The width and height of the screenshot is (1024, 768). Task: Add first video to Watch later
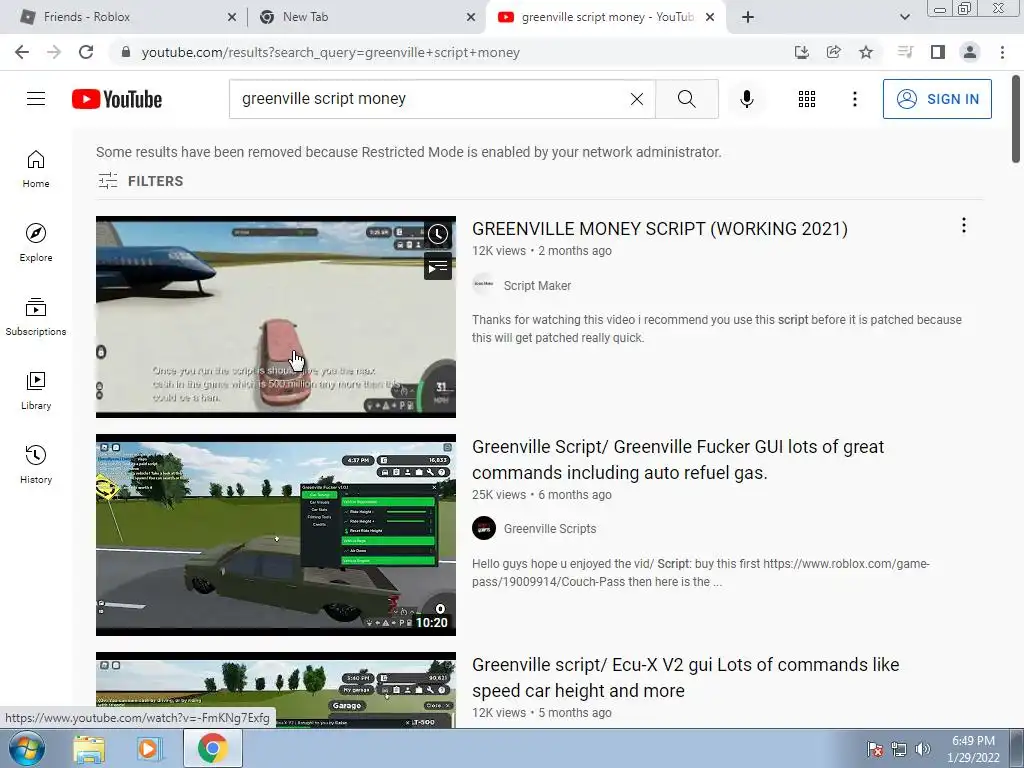pos(438,234)
